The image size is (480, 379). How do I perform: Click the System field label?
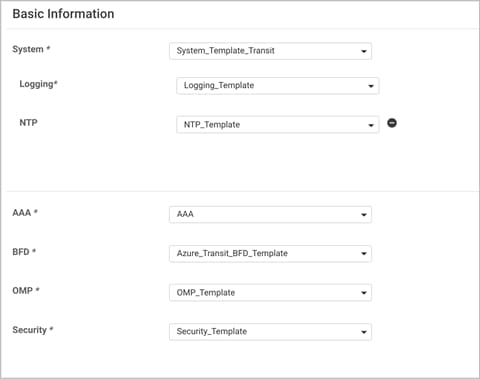[x=31, y=49]
